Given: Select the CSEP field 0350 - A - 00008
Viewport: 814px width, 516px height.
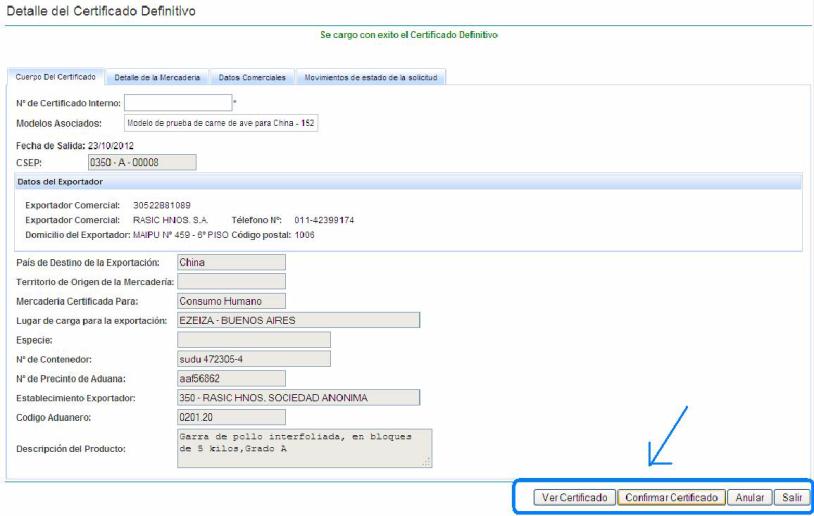Looking at the screenshot, I should (x=142, y=162).
